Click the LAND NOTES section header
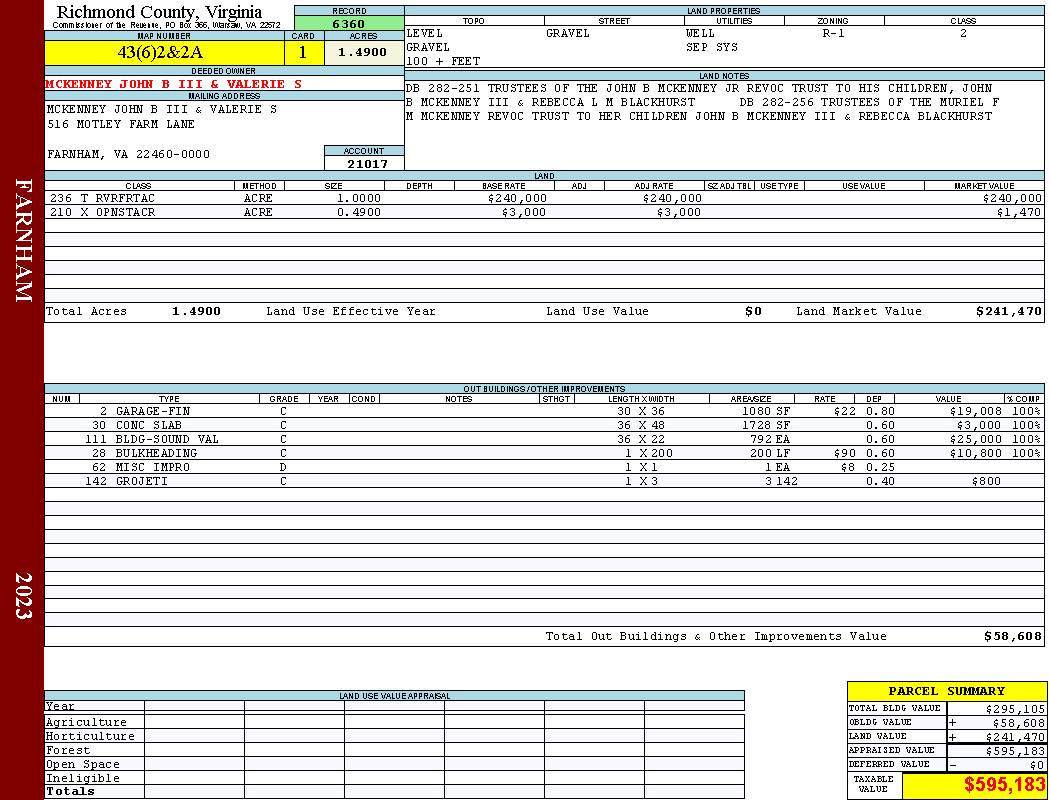The height and width of the screenshot is (800, 1050). pos(724,76)
